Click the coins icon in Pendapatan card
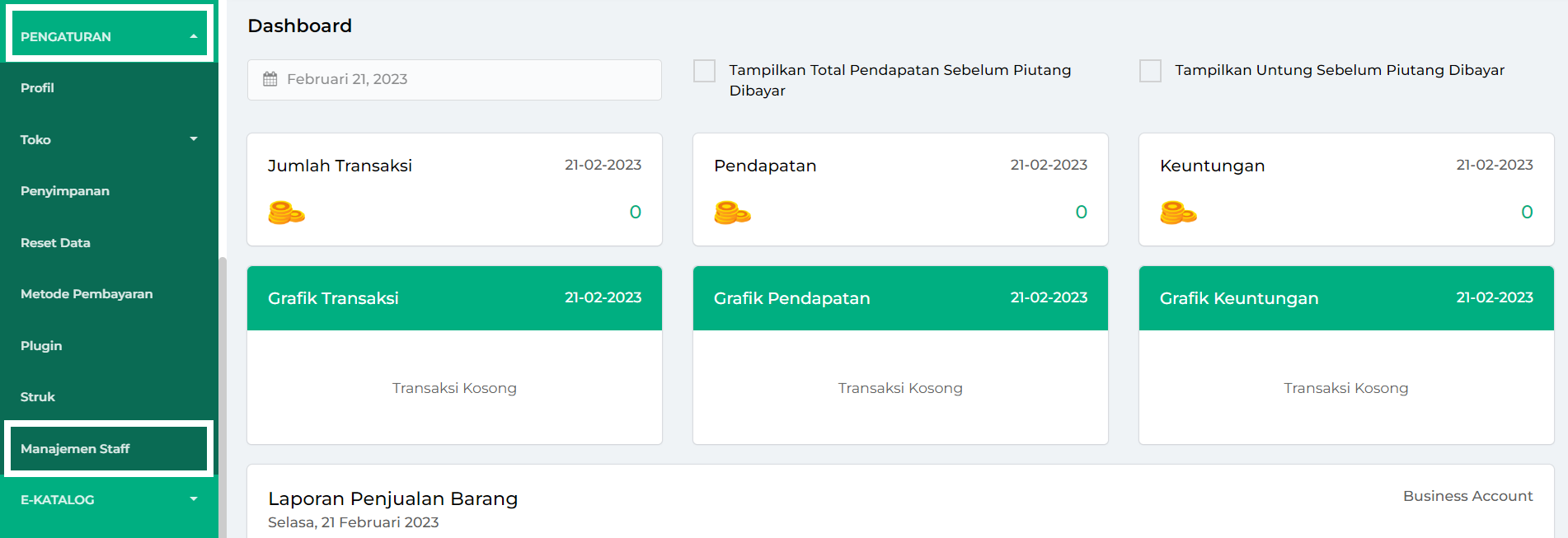This screenshot has width=1568, height=538. coord(733,213)
